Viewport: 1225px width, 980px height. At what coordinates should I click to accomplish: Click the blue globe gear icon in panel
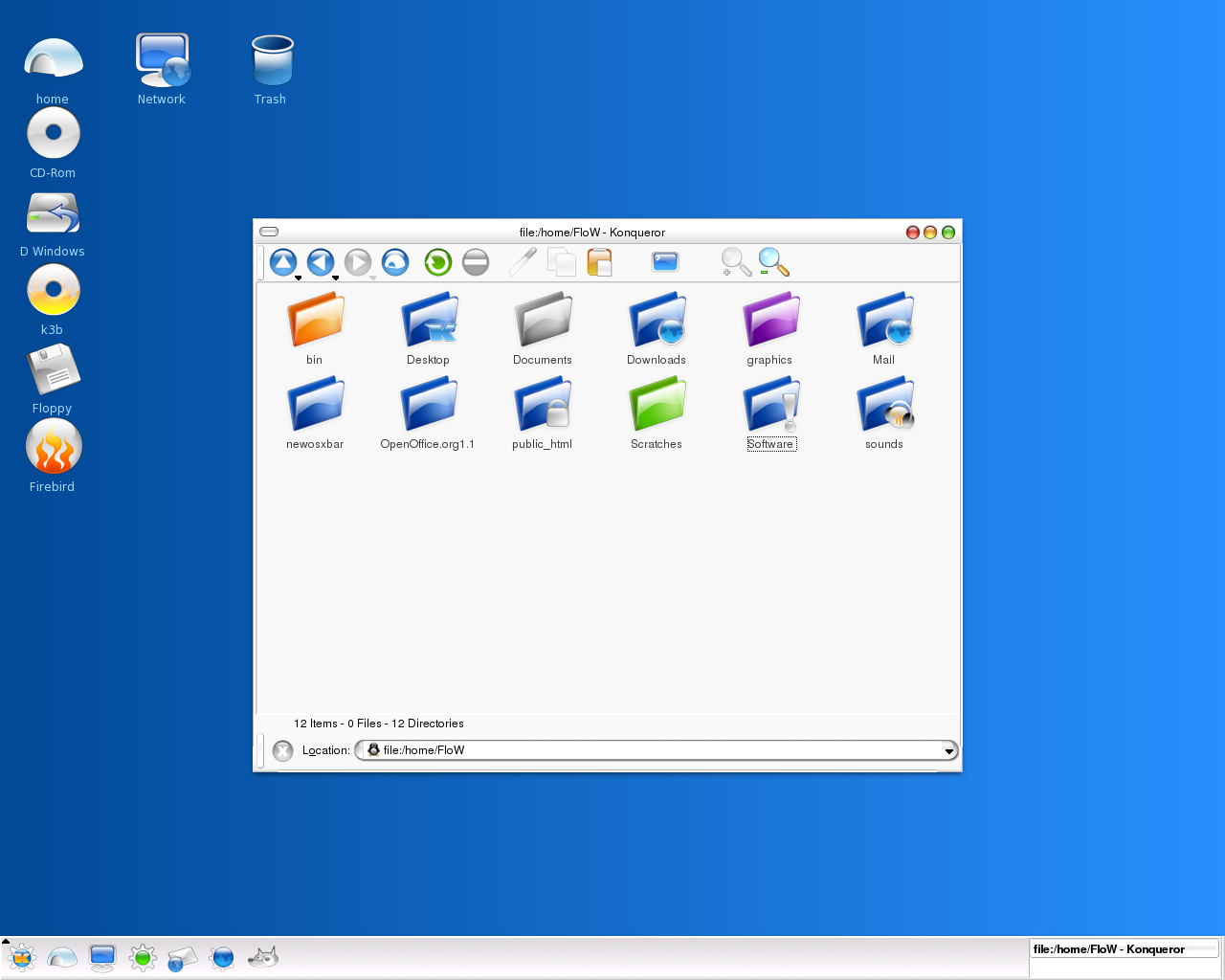point(222,956)
